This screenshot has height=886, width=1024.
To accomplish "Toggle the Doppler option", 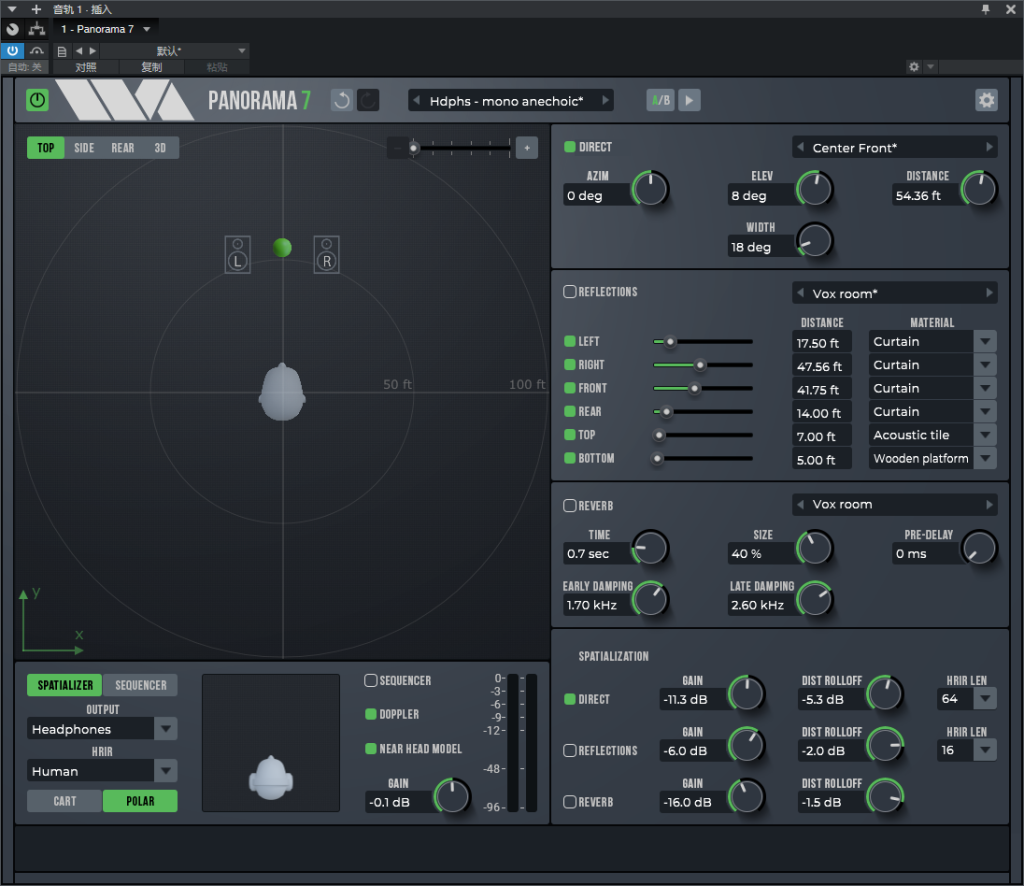I will [370, 714].
